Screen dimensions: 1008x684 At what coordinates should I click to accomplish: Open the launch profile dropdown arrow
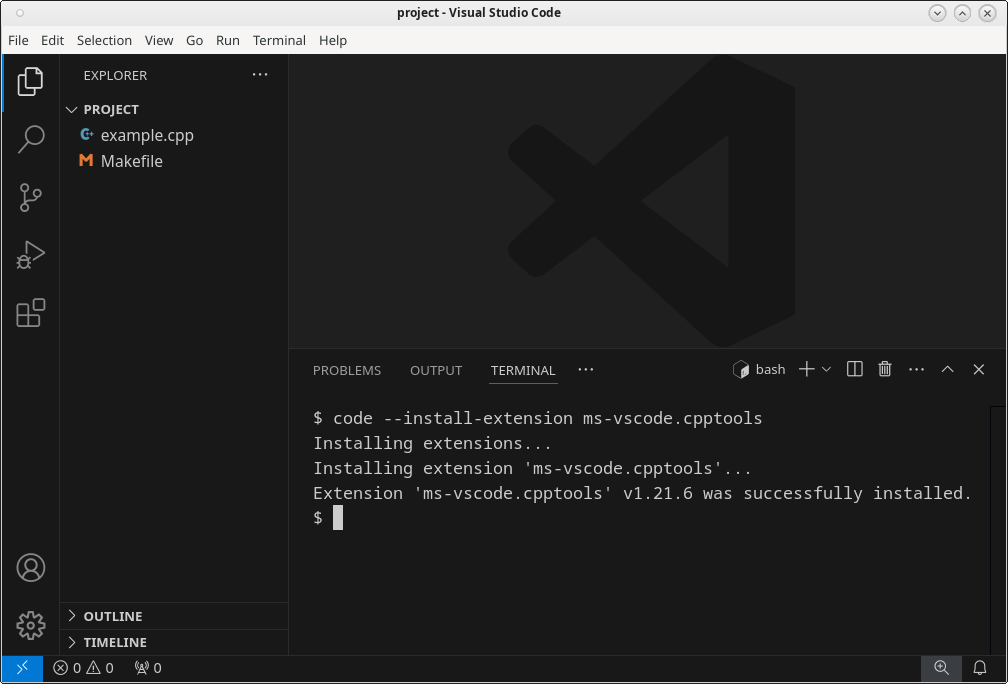[x=827, y=370]
